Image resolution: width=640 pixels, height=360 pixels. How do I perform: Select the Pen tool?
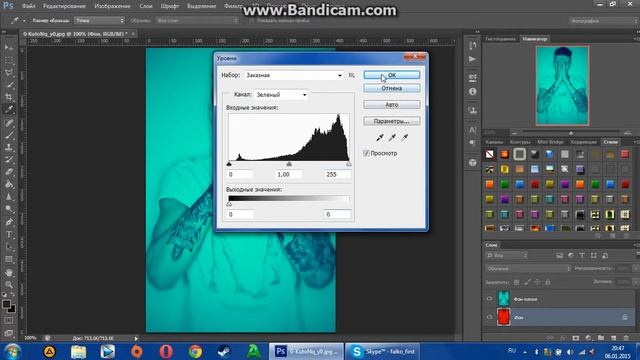click(x=9, y=222)
